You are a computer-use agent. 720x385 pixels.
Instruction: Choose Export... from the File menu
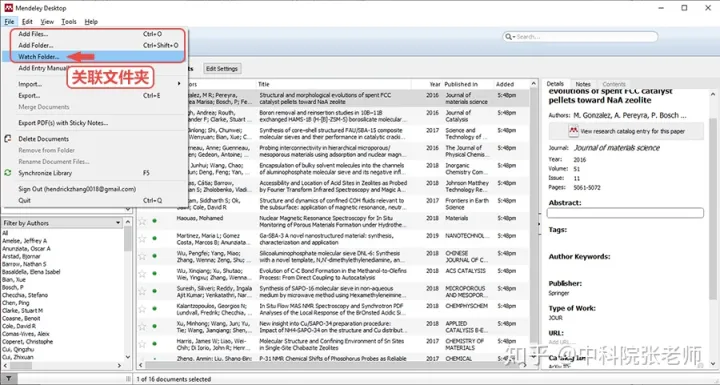point(94,96)
